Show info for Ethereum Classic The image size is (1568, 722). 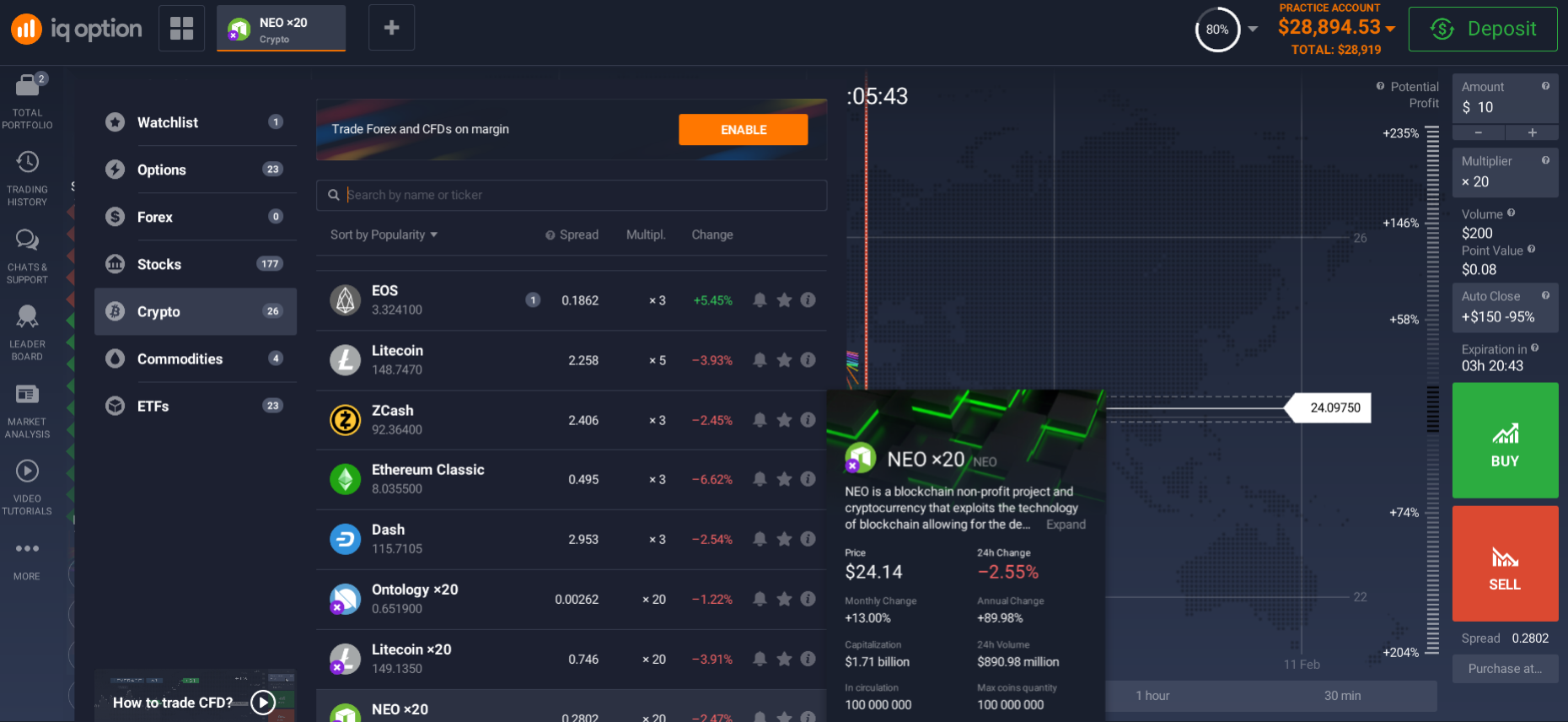coord(808,478)
